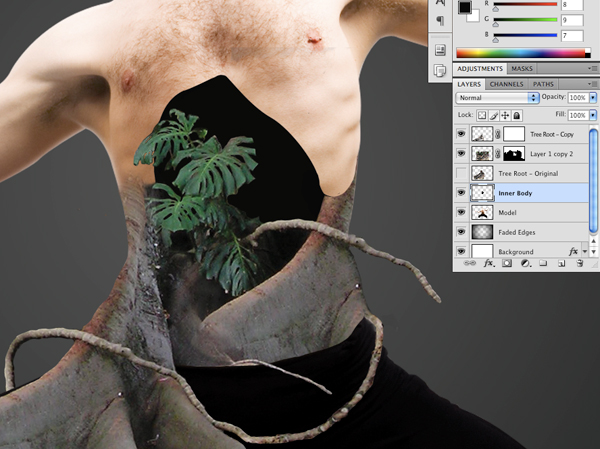600x449 pixels.
Task: Select the Model layer thumbnail
Action: [482, 212]
